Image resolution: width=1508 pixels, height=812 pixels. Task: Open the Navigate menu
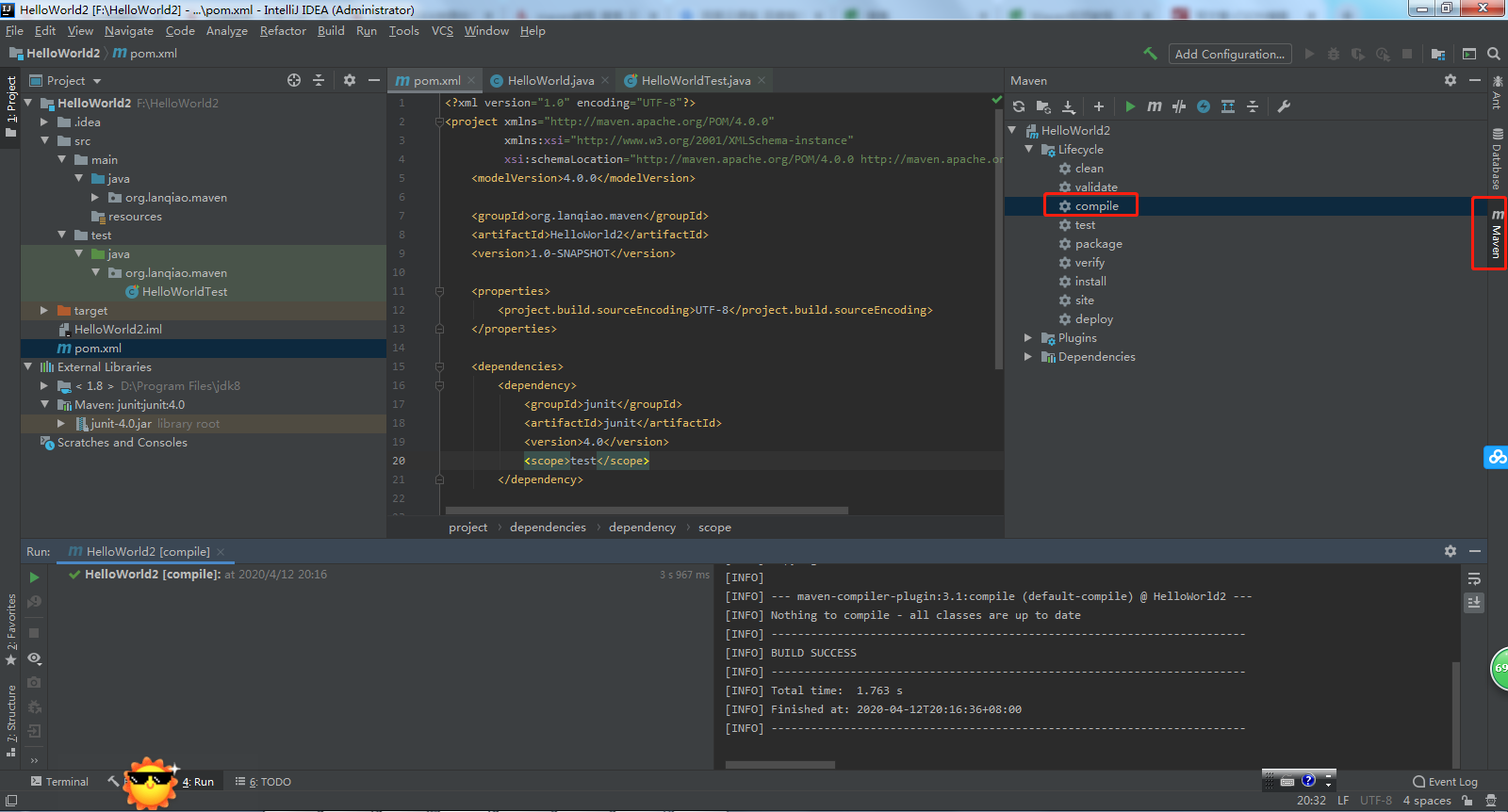click(129, 31)
